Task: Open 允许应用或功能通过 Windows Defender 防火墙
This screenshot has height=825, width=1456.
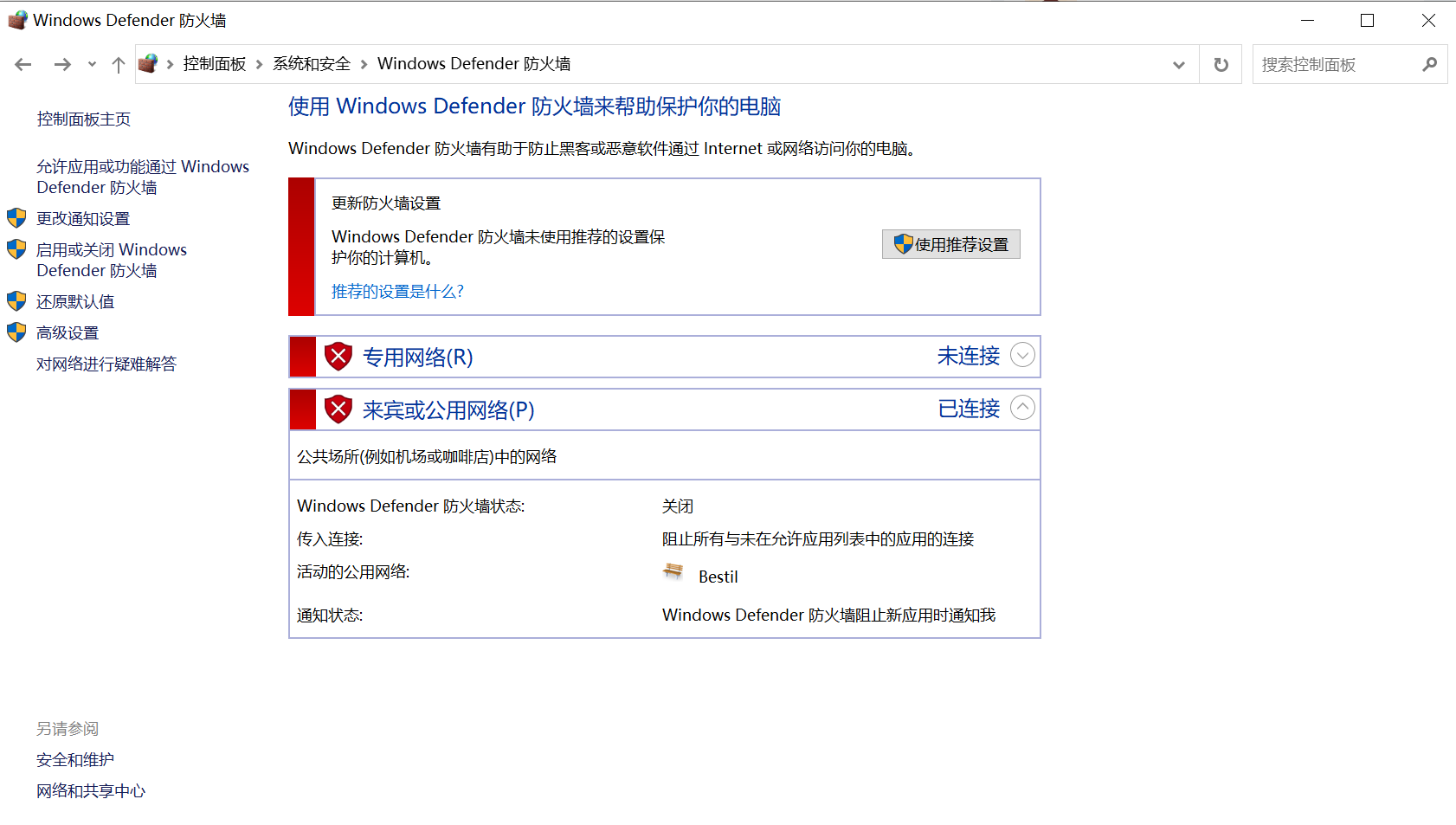Action: point(143,177)
